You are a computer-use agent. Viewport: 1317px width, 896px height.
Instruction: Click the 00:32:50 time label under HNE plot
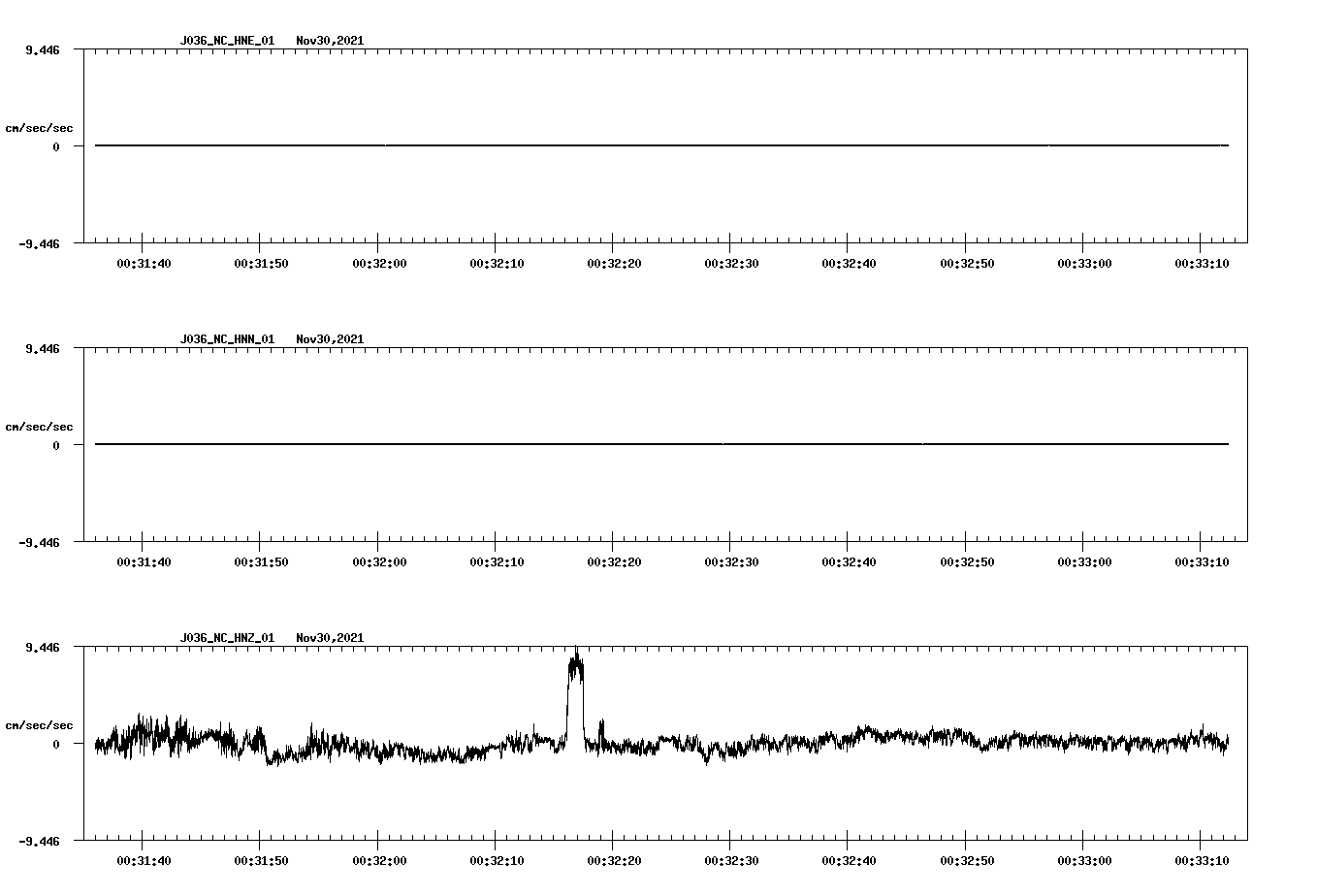(967, 263)
